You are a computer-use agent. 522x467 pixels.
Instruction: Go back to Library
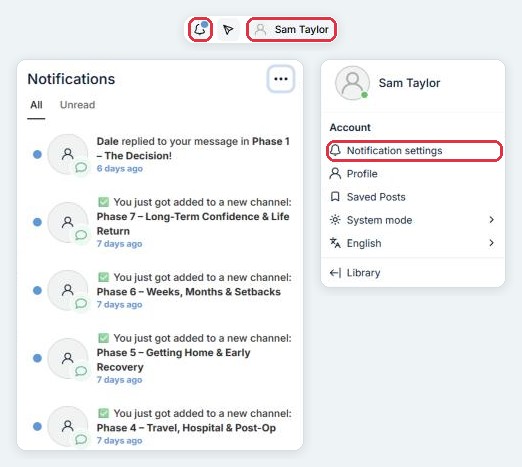point(413,273)
